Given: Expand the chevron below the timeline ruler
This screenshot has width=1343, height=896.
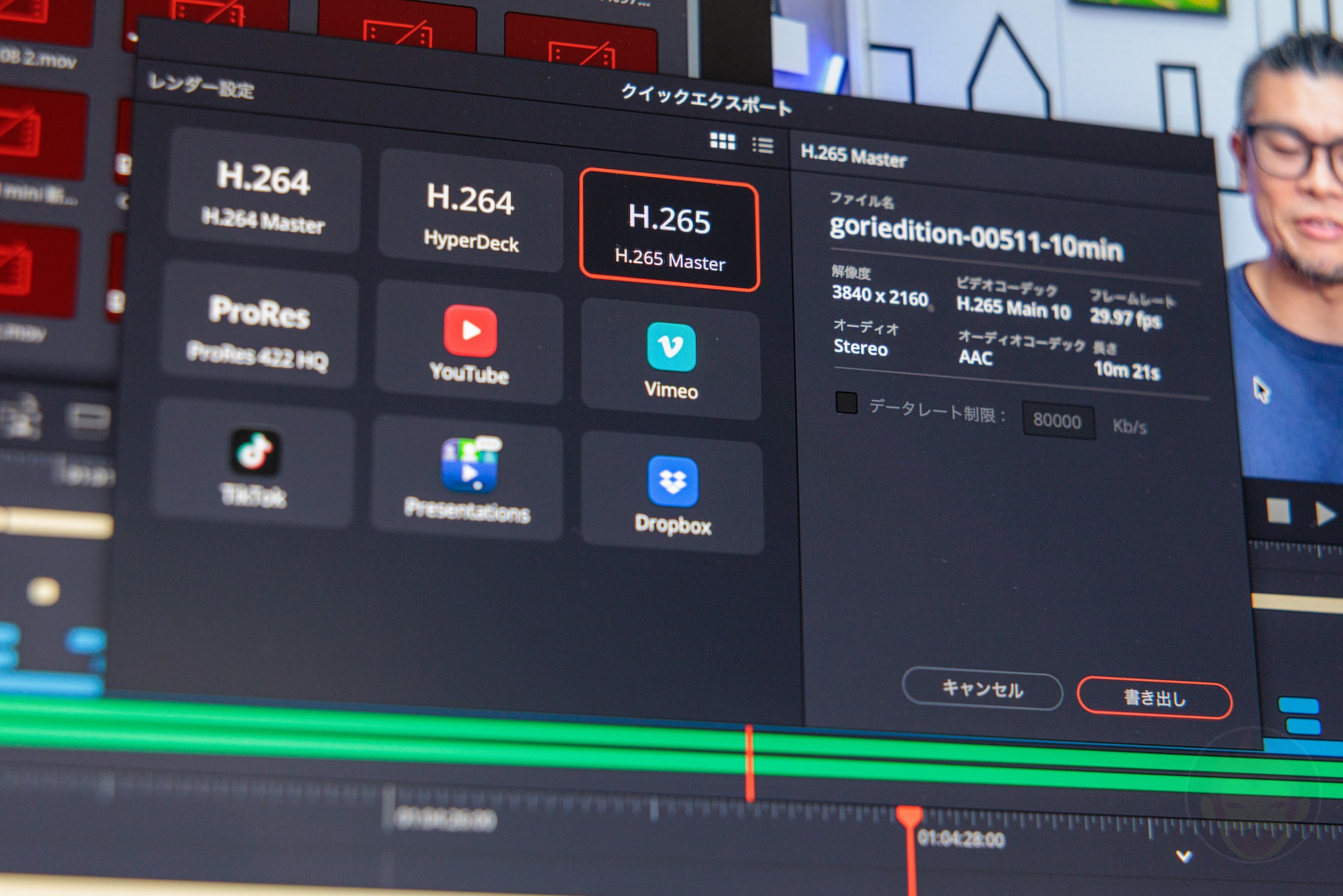Looking at the screenshot, I should pyautogui.click(x=1184, y=856).
